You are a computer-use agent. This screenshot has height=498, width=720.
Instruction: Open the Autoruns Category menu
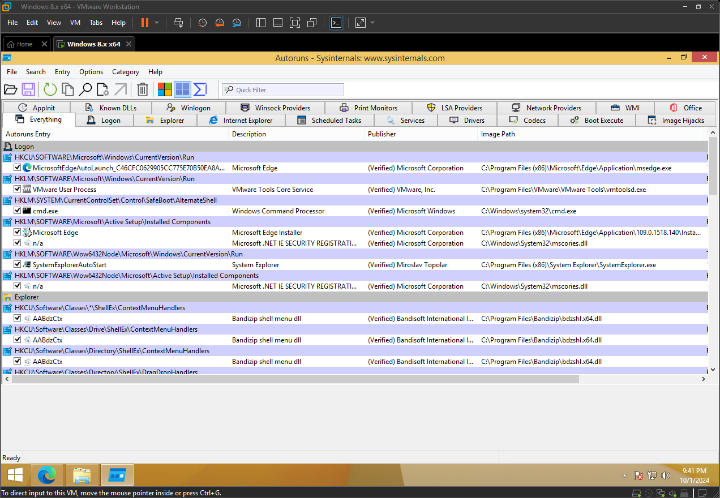[x=125, y=72]
